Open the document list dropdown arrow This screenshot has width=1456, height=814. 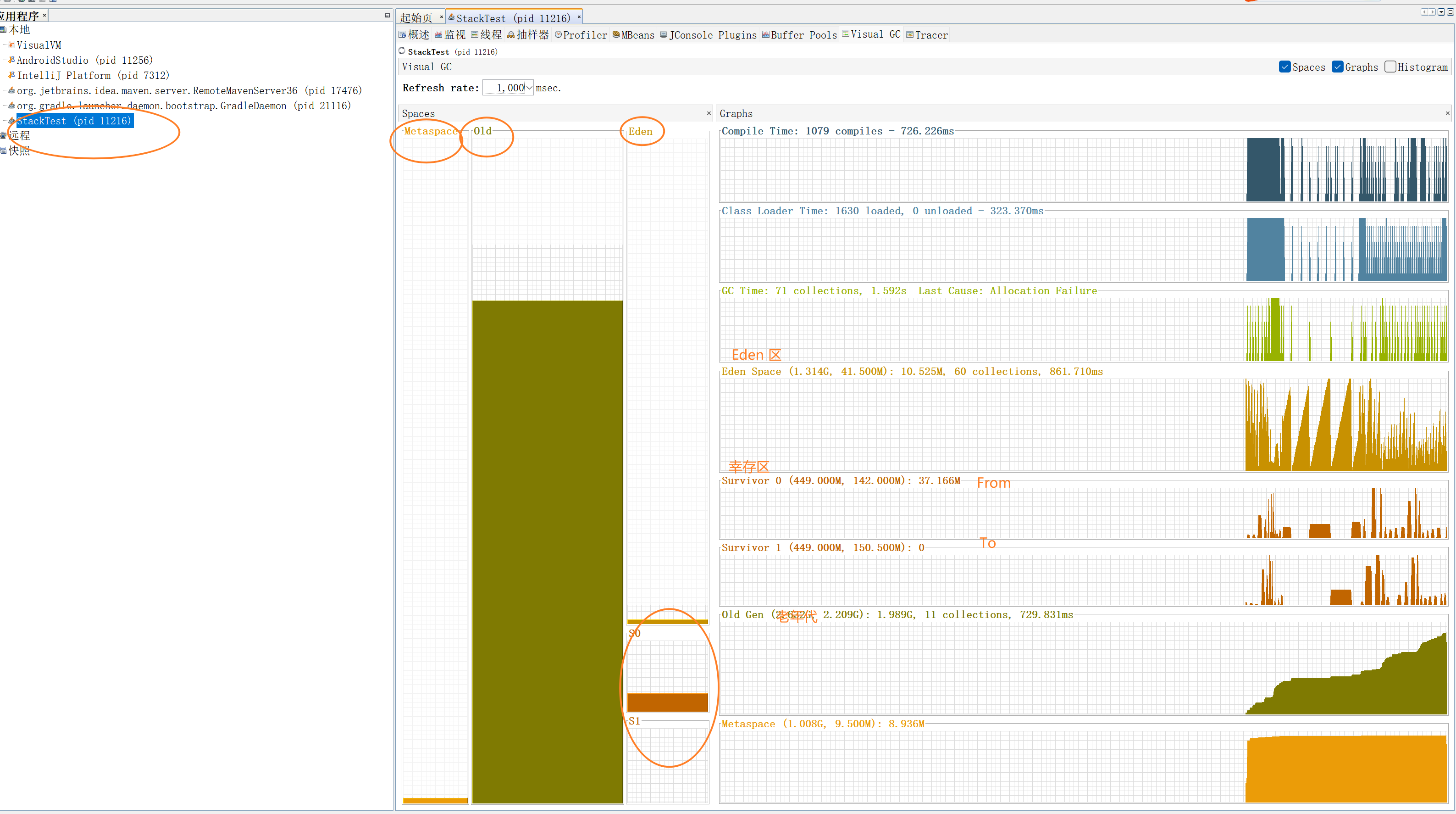coord(1441,12)
